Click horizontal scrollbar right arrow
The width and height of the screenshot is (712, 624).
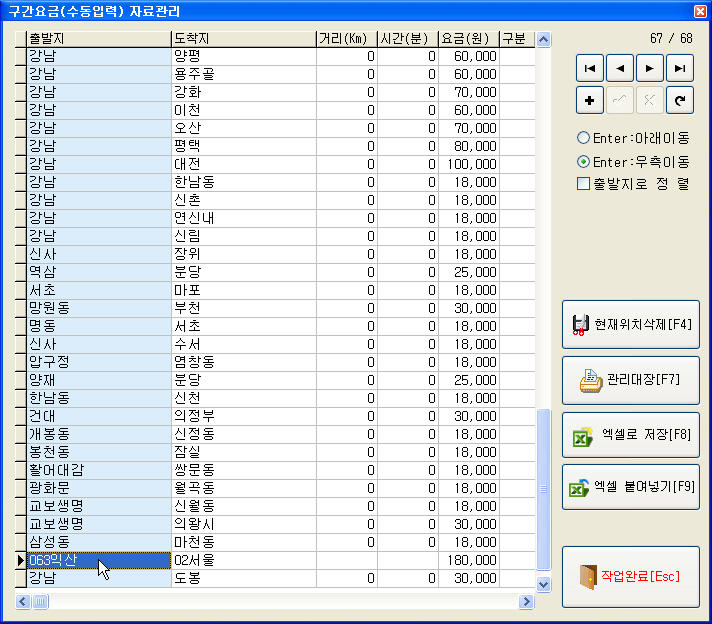tap(526, 602)
